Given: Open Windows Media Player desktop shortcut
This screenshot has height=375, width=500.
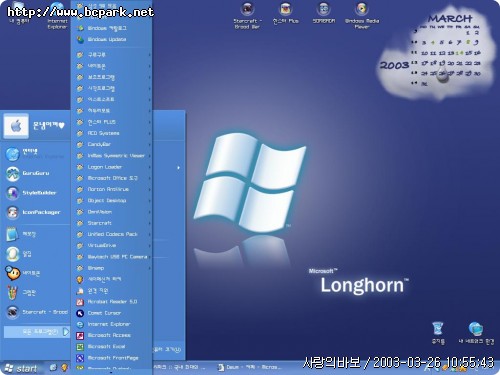Looking at the screenshot, I should pyautogui.click(x=362, y=15).
